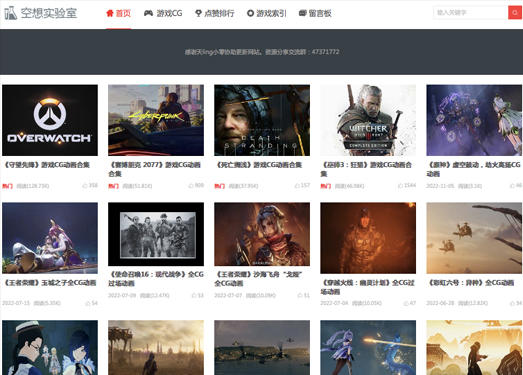This screenshot has height=375, width=523.
Task: Open 《使命召唤16：现代战争》全CG过场动画 title
Action: tap(156, 279)
